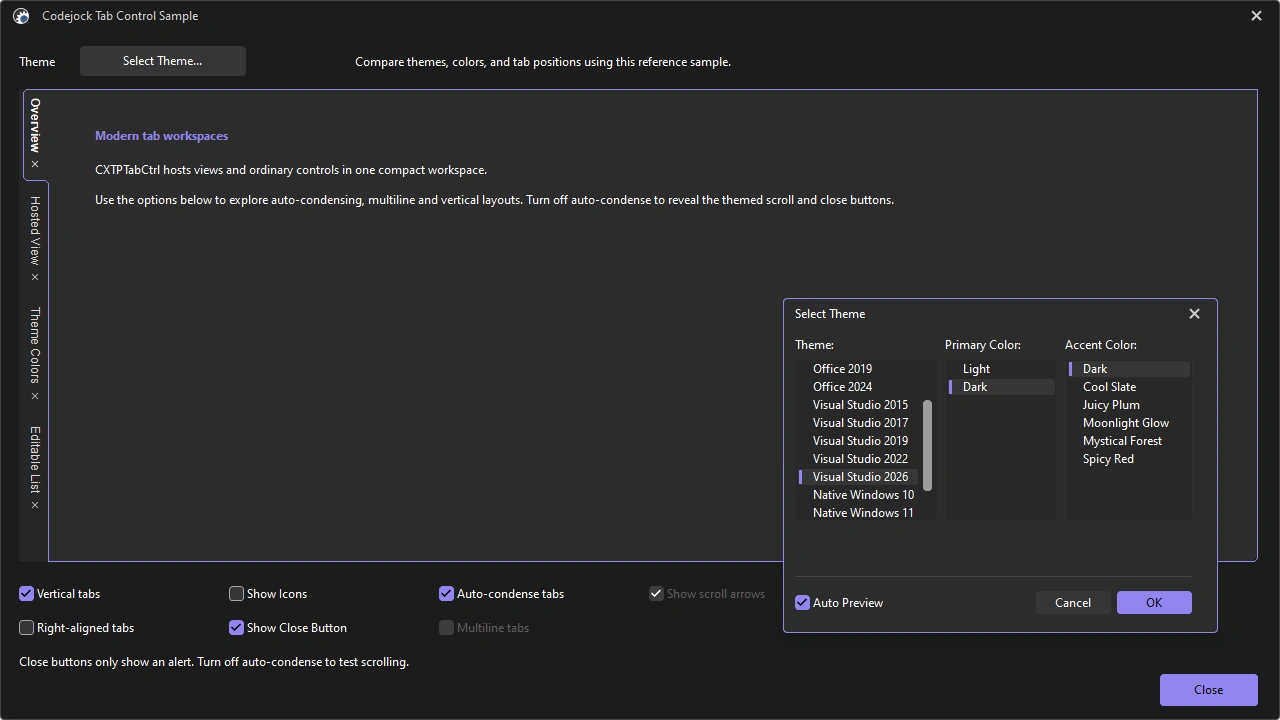
Task: Open the Select Theme... button
Action: tap(163, 61)
